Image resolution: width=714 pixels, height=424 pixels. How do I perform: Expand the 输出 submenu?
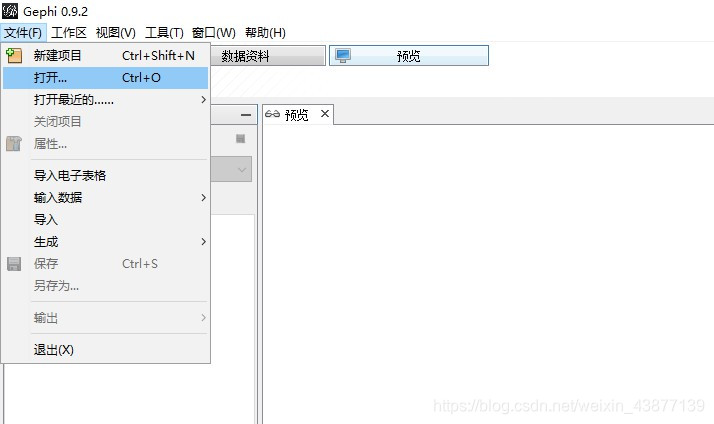(106, 317)
